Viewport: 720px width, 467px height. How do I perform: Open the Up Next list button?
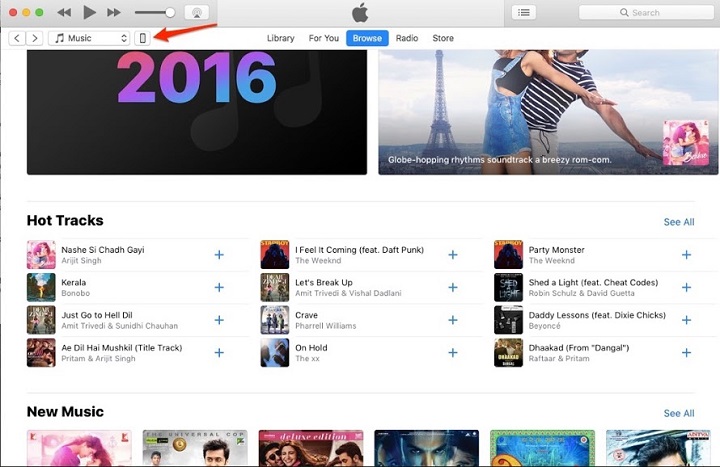523,12
